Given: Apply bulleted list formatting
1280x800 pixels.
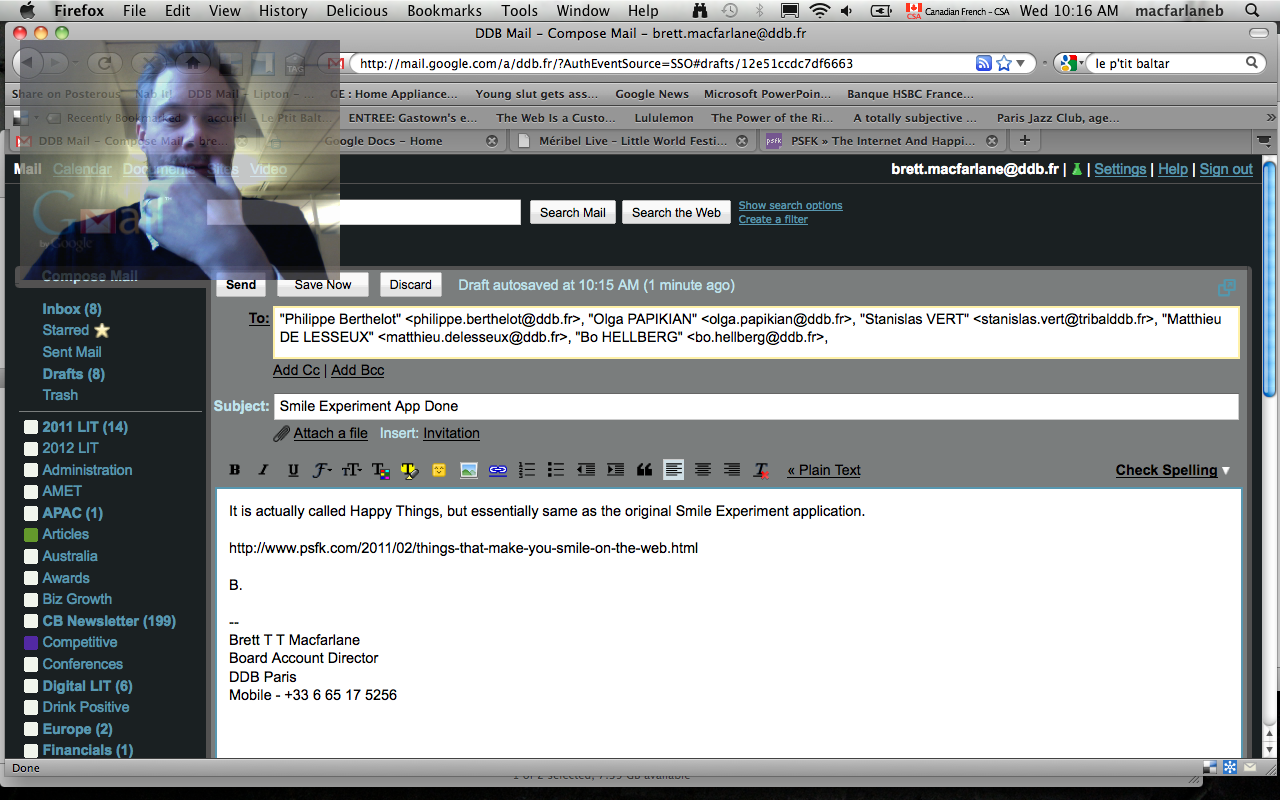Looking at the screenshot, I should point(556,470).
